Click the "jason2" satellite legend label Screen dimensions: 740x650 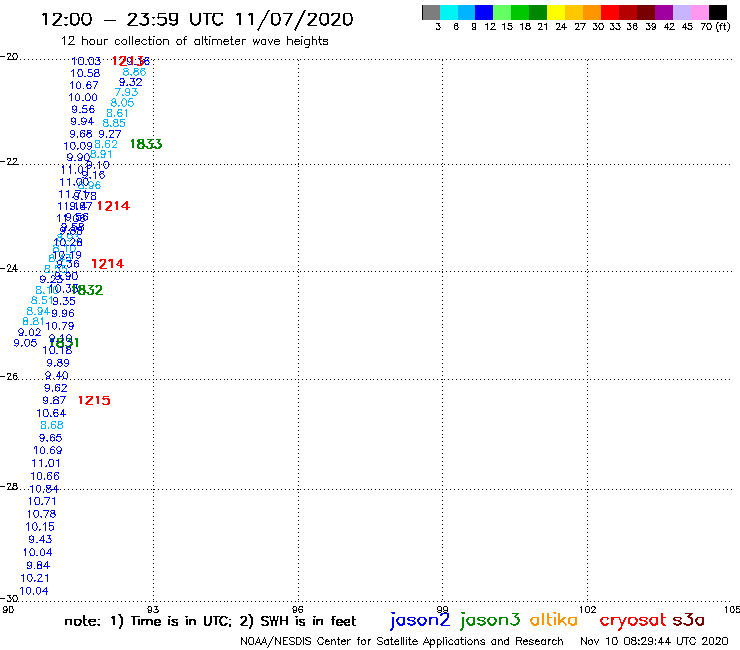pos(420,620)
